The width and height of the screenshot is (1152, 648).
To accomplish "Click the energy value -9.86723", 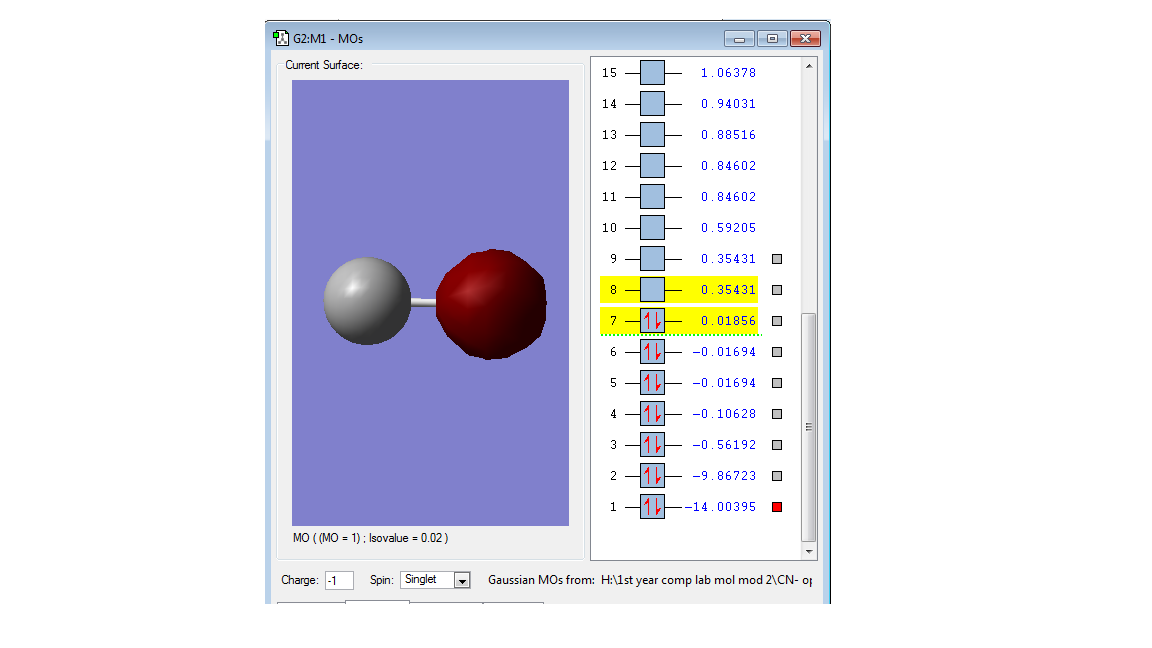I will coord(724,476).
